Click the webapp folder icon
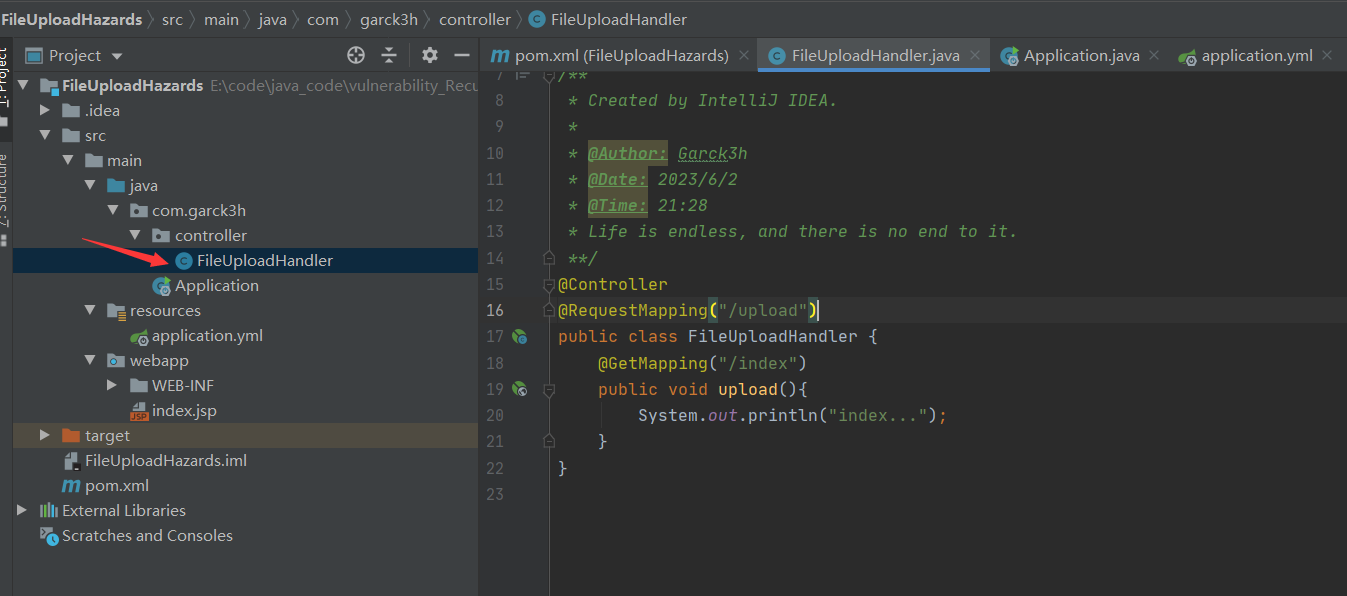This screenshot has width=1347, height=596. (x=116, y=360)
